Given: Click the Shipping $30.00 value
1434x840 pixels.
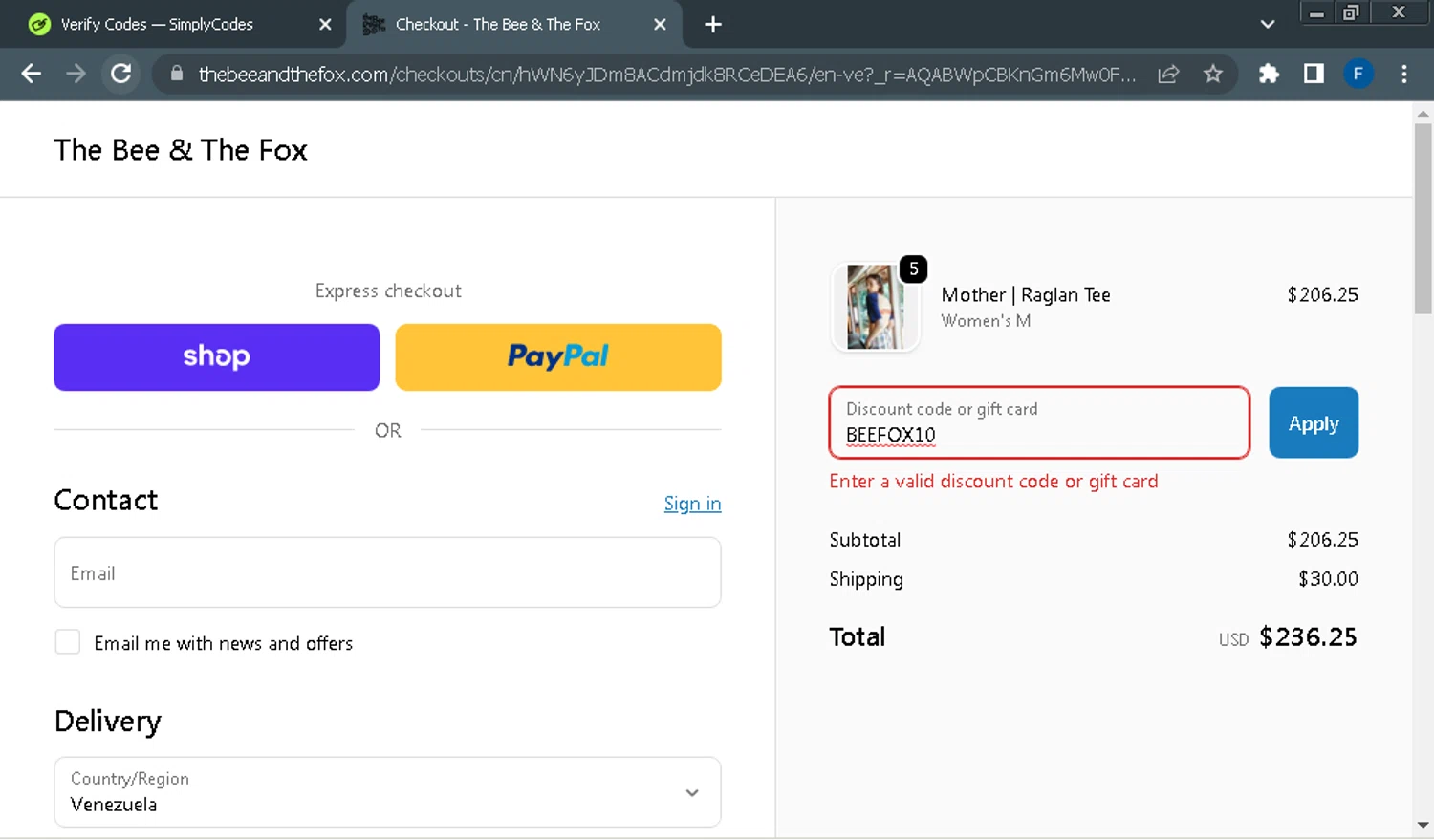Looking at the screenshot, I should [1328, 579].
